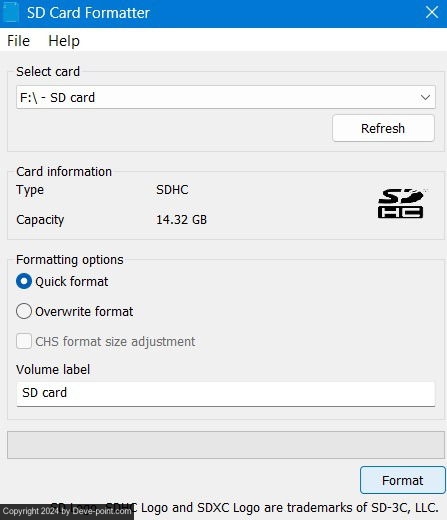Open the Help menu
The width and height of the screenshot is (447, 520).
pyautogui.click(x=64, y=41)
